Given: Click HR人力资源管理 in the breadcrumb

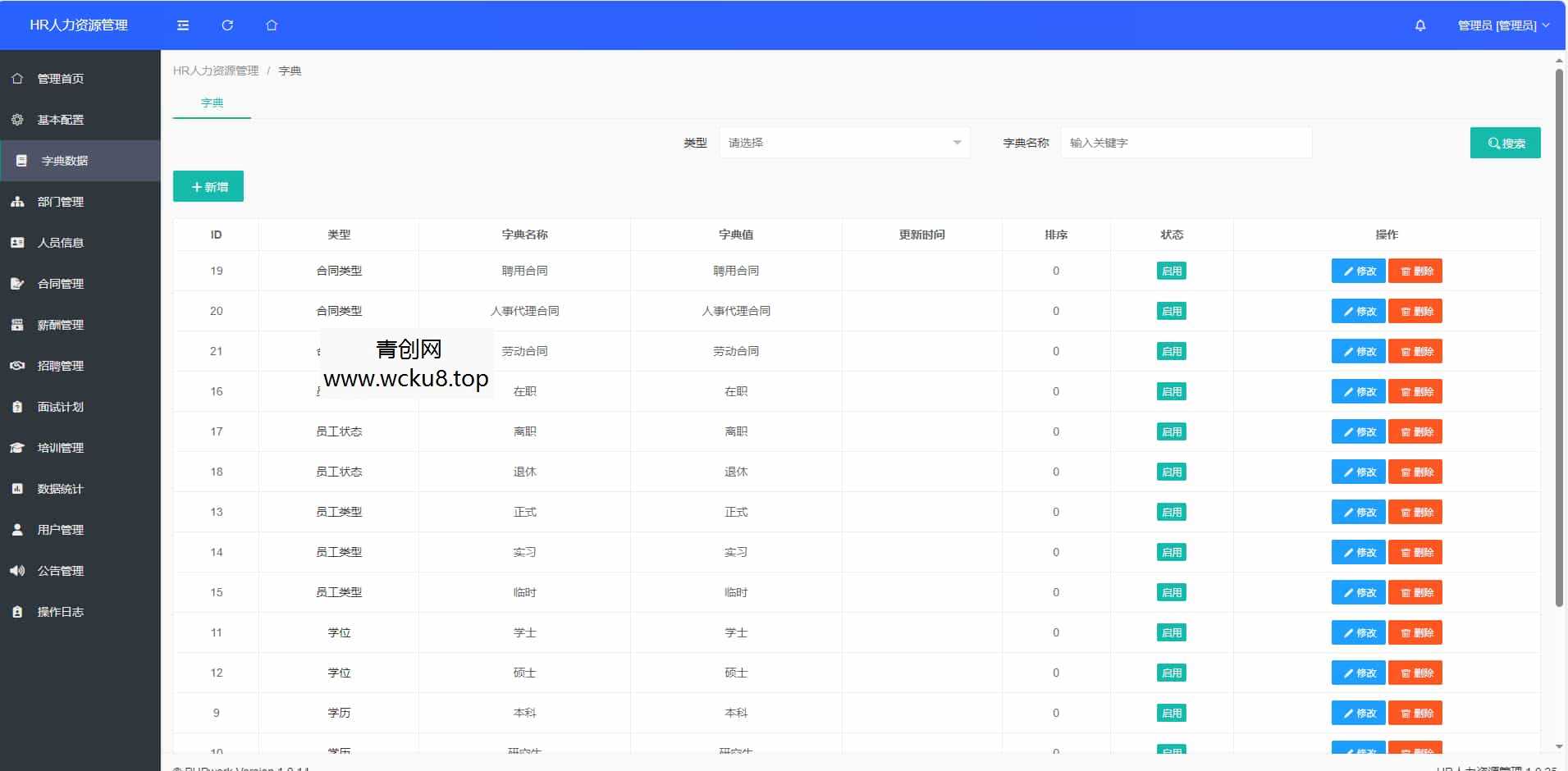Looking at the screenshot, I should click(214, 71).
